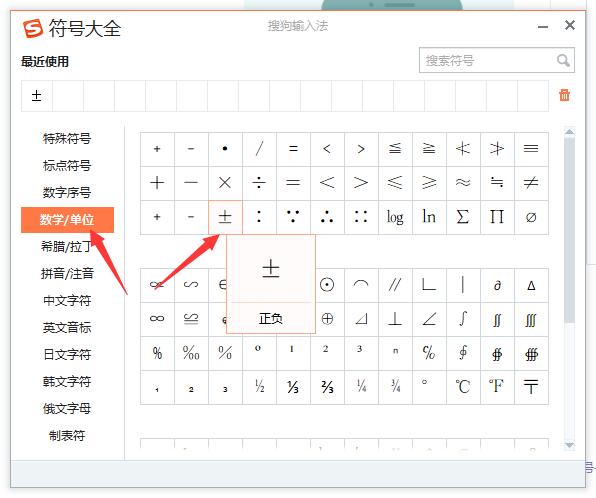Insert the infinity symbol ∞
596x498 pixels.
(x=157, y=319)
